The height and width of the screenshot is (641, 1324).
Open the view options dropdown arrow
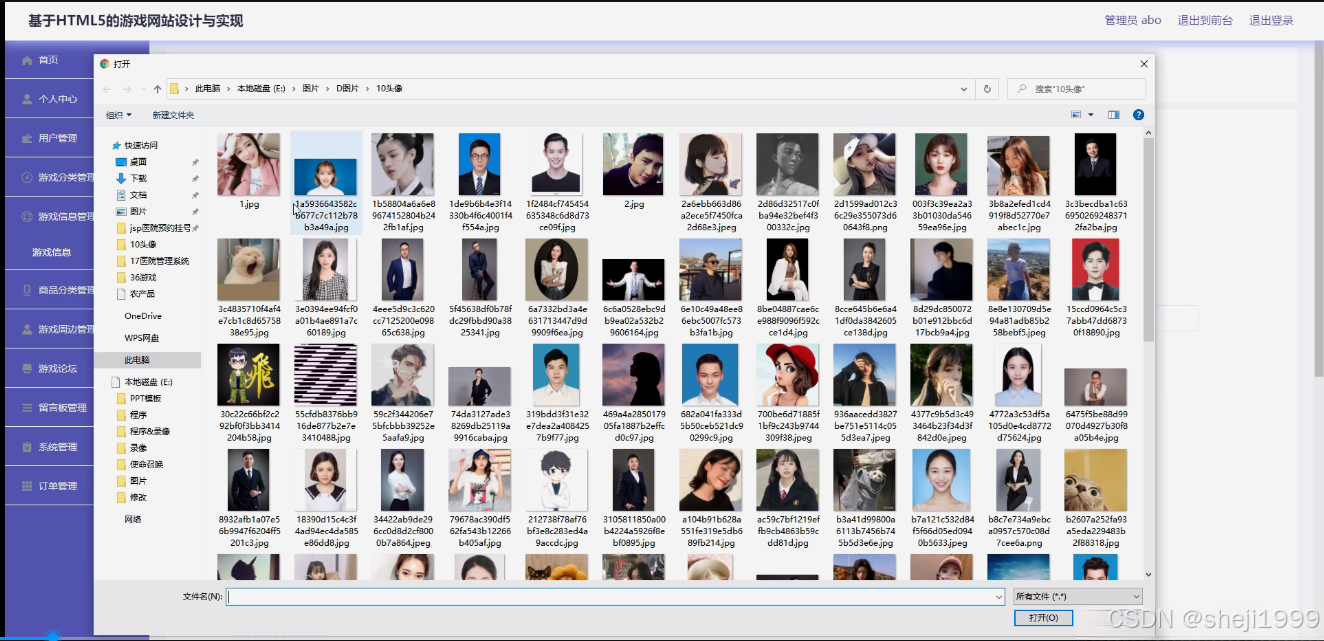[1091, 115]
